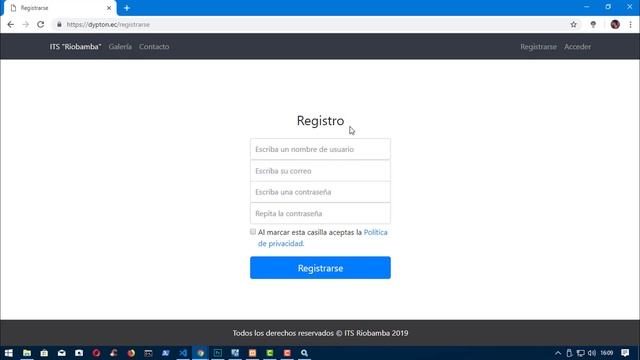This screenshot has width=640, height=360.
Task: Open the Mail app in taskbar
Action: [62, 353]
